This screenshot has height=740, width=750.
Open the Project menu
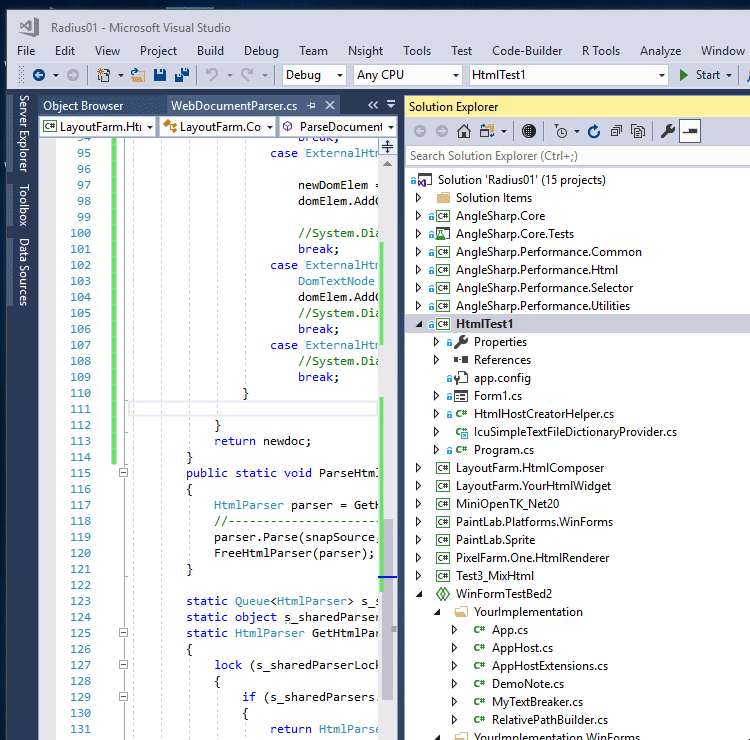(158, 51)
